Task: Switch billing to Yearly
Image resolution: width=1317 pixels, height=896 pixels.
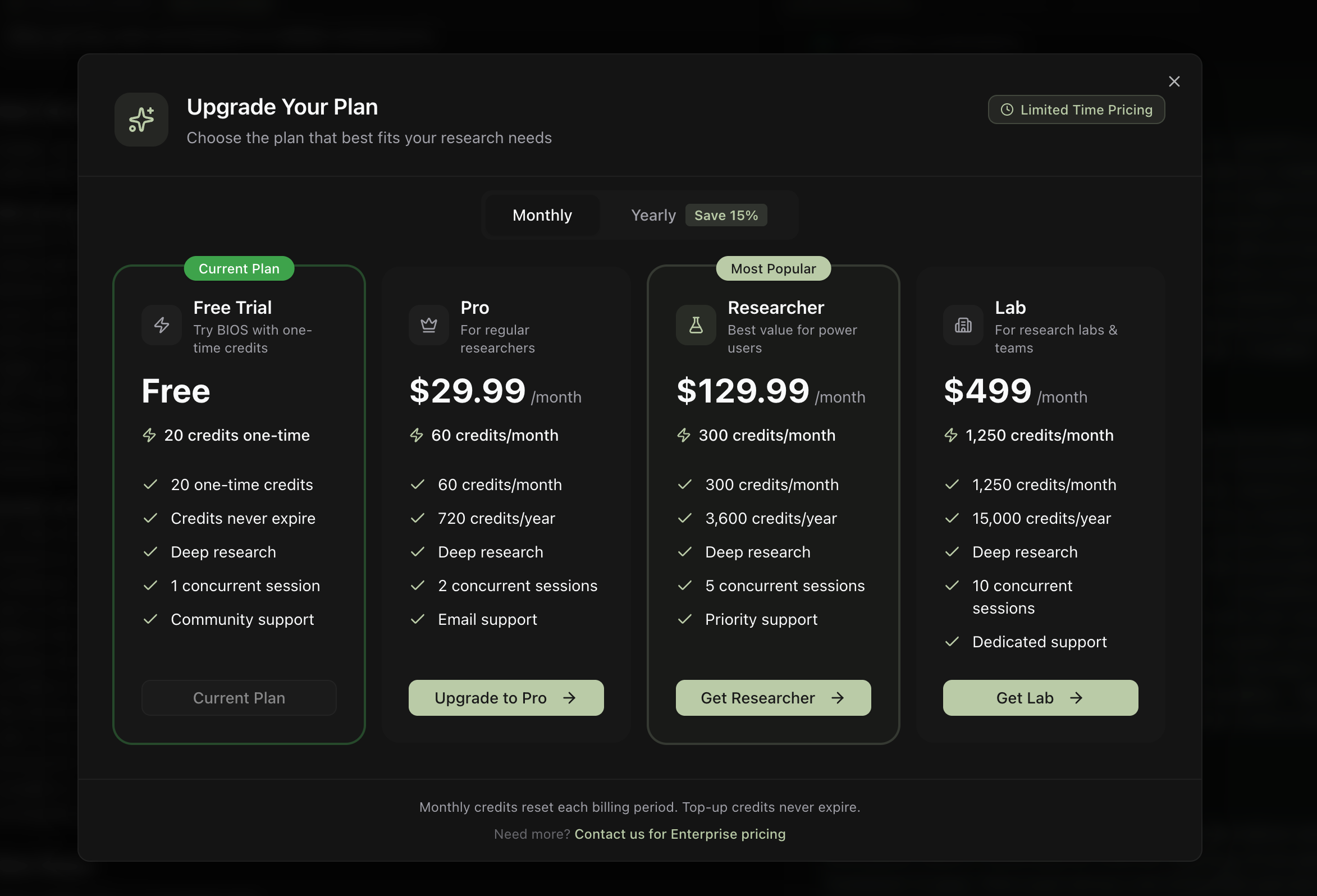Action: 653,216
